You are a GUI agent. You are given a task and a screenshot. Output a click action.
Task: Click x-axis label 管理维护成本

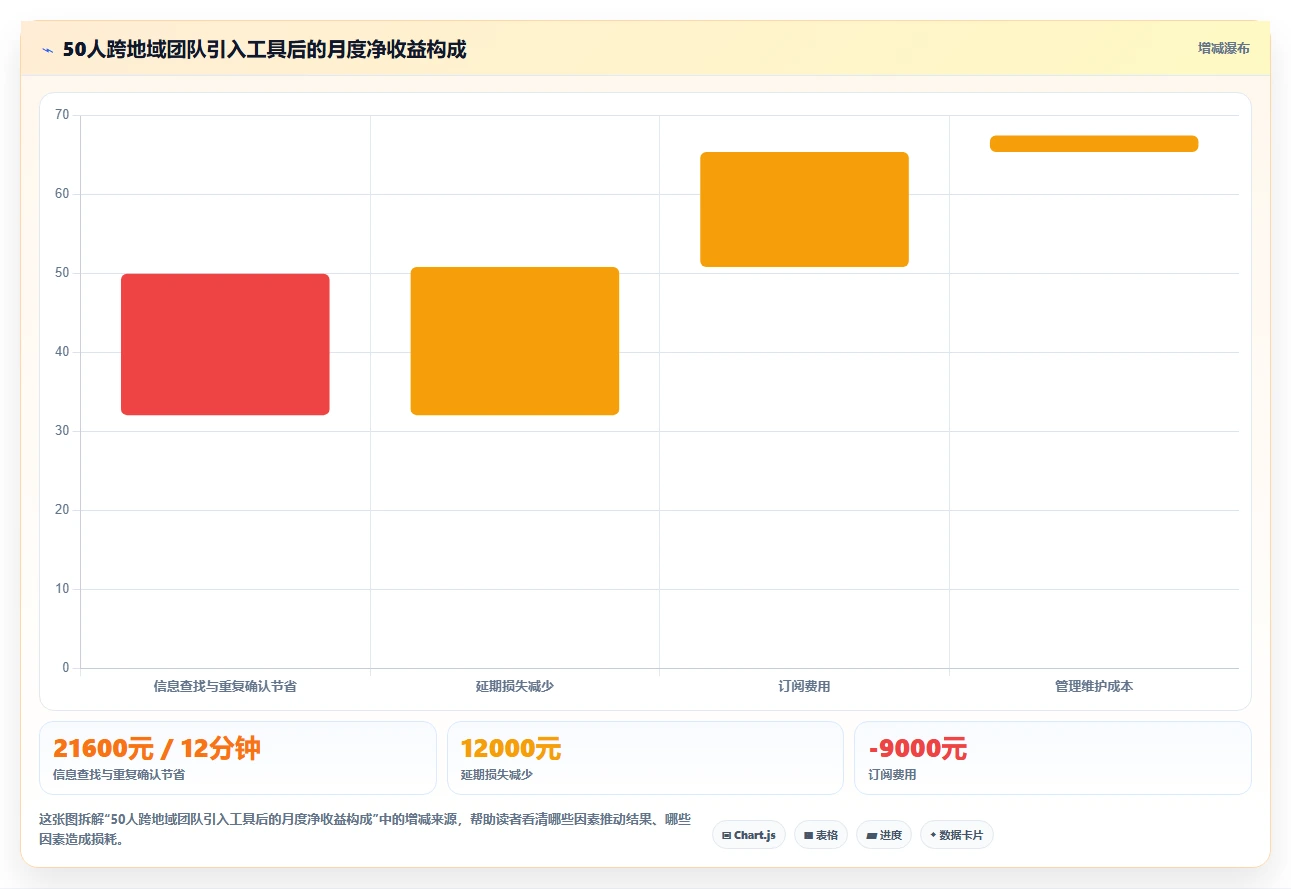(1094, 687)
